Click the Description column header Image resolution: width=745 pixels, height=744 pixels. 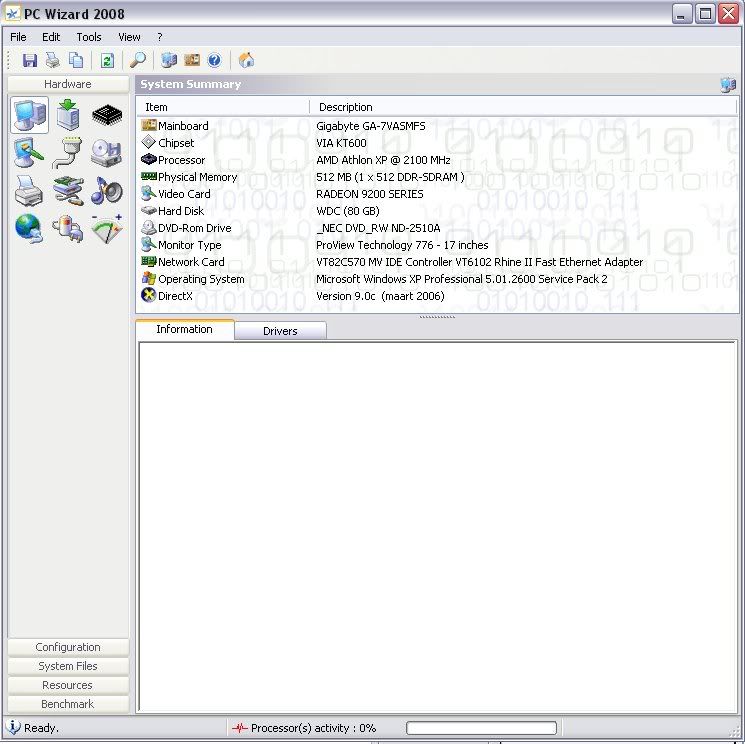(523, 107)
